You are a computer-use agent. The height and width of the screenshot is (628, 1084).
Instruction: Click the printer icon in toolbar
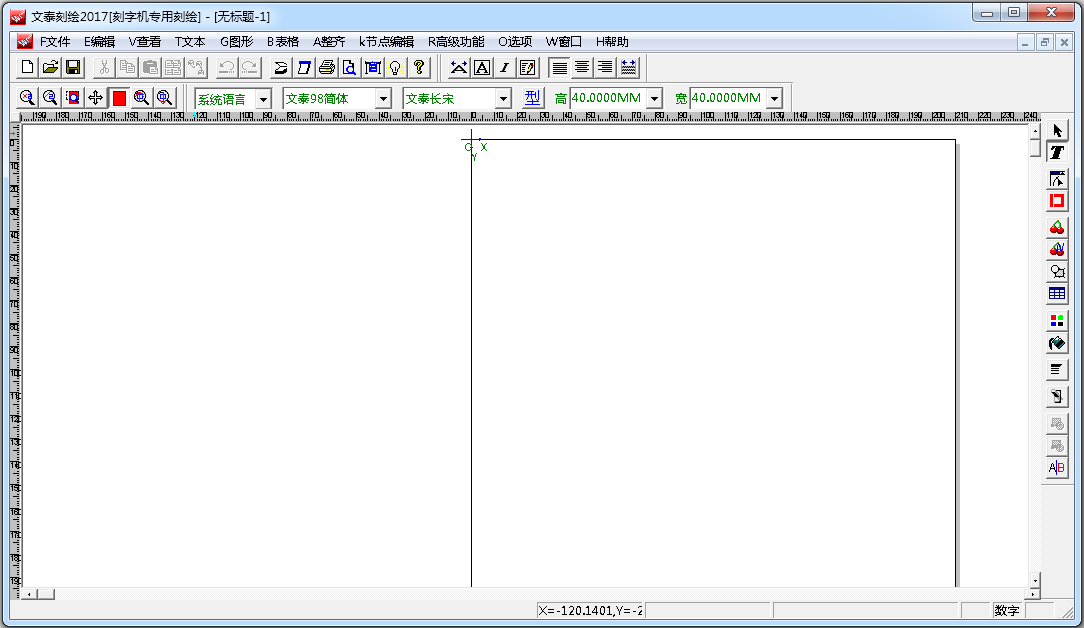point(326,67)
